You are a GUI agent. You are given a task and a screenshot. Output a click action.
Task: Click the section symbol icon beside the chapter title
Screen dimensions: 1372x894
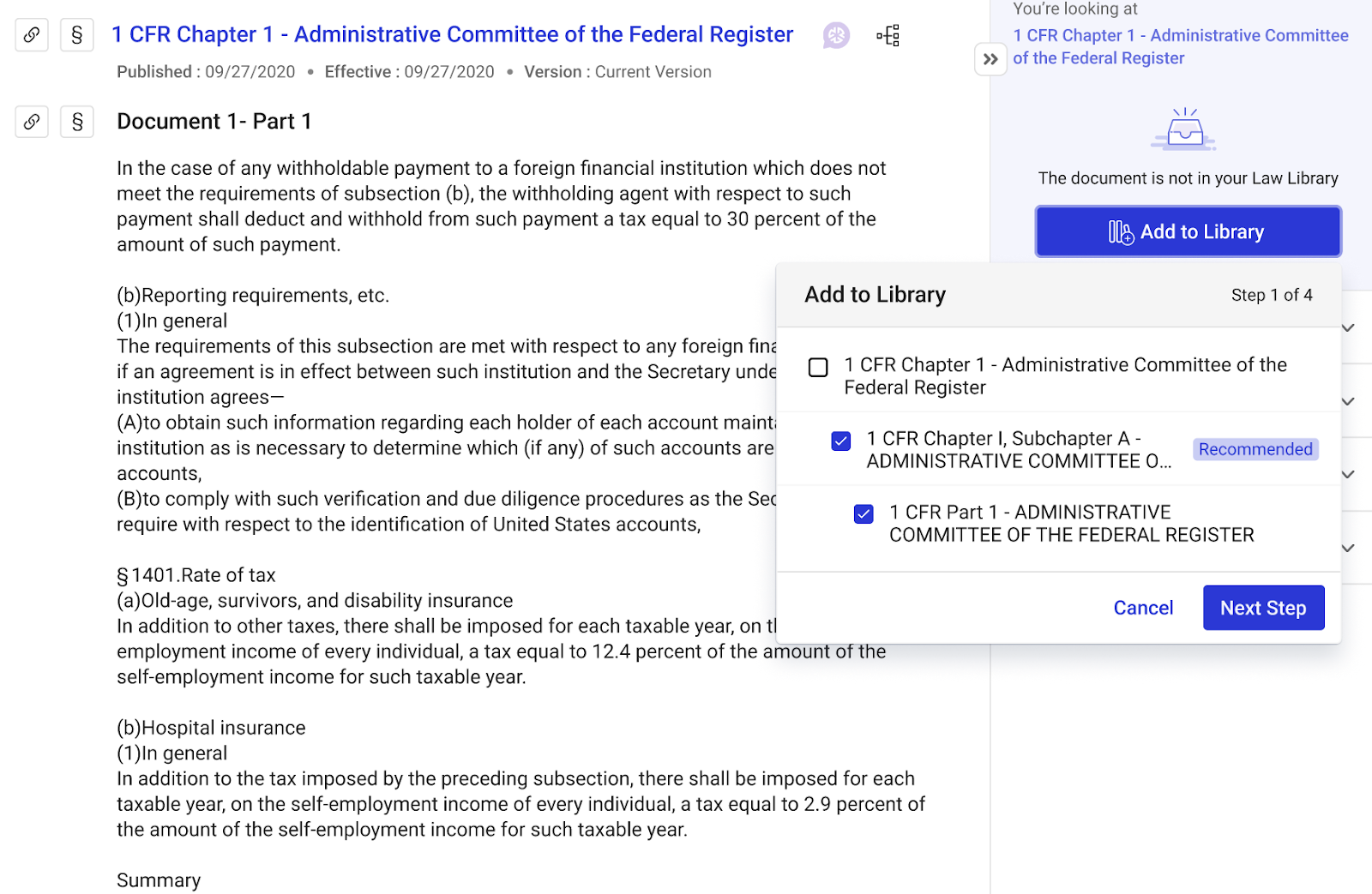point(77,35)
